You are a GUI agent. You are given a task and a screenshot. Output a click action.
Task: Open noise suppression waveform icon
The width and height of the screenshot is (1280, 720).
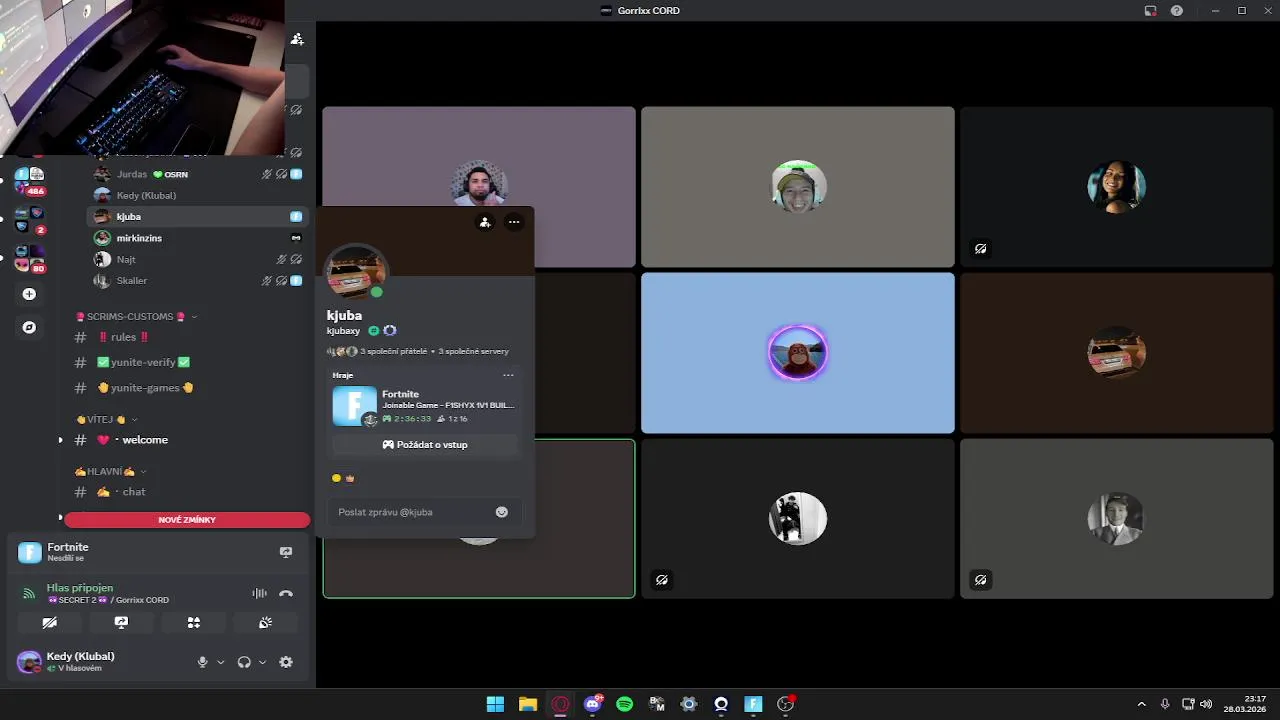[x=259, y=593]
